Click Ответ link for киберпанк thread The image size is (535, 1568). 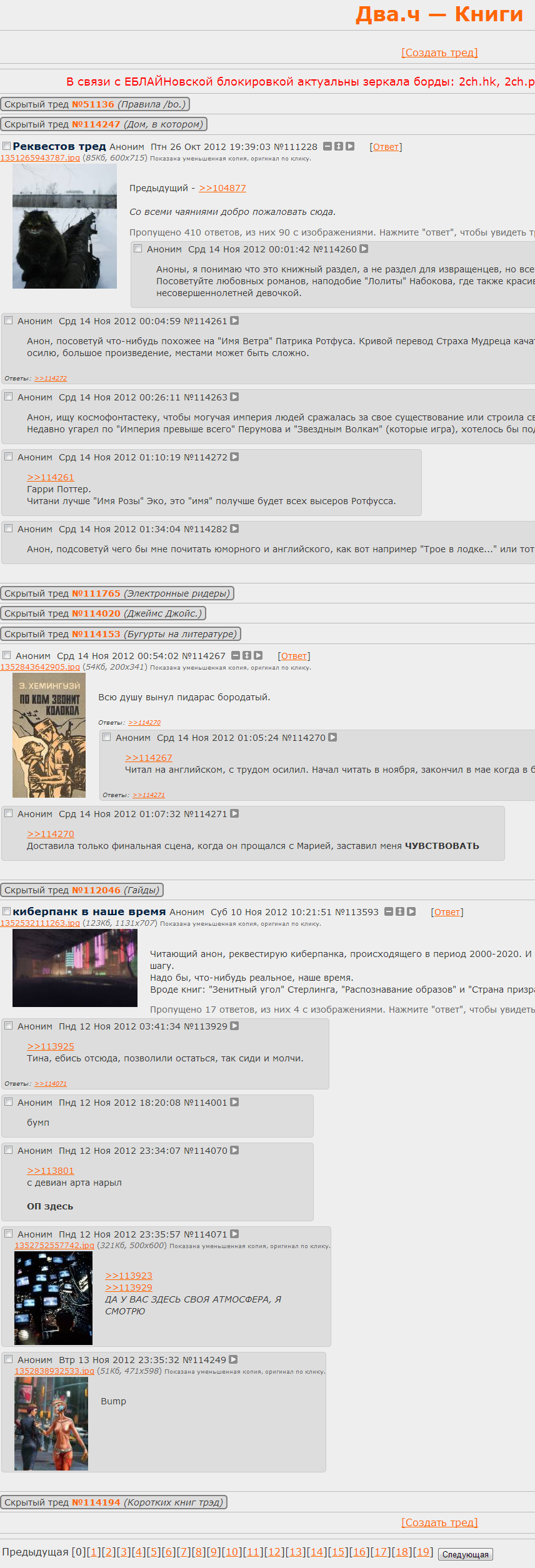pyautogui.click(x=447, y=912)
